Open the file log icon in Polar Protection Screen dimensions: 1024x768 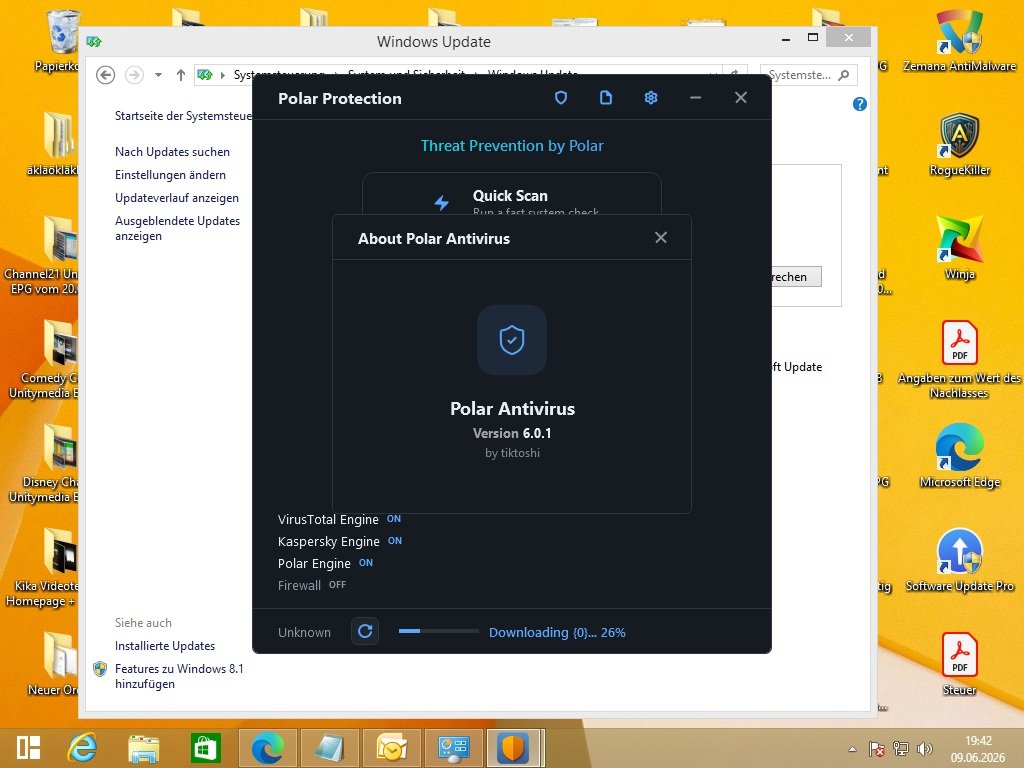coord(606,98)
